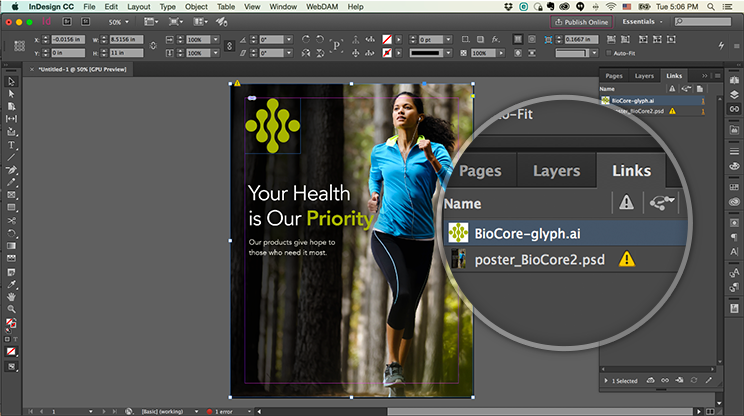Select the Free Transform tool

(11, 233)
